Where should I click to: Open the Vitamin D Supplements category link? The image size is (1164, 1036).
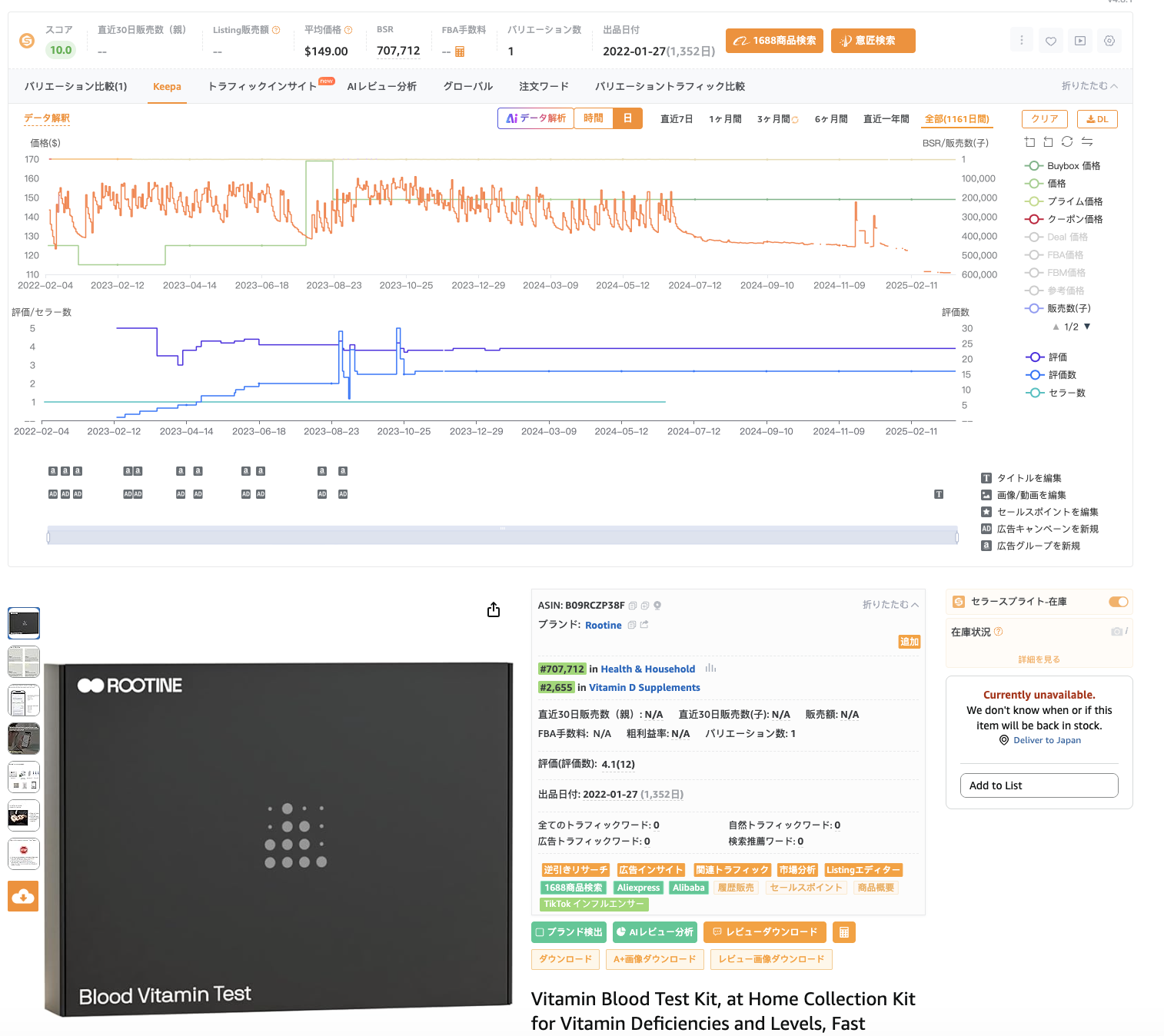pyautogui.click(x=644, y=688)
